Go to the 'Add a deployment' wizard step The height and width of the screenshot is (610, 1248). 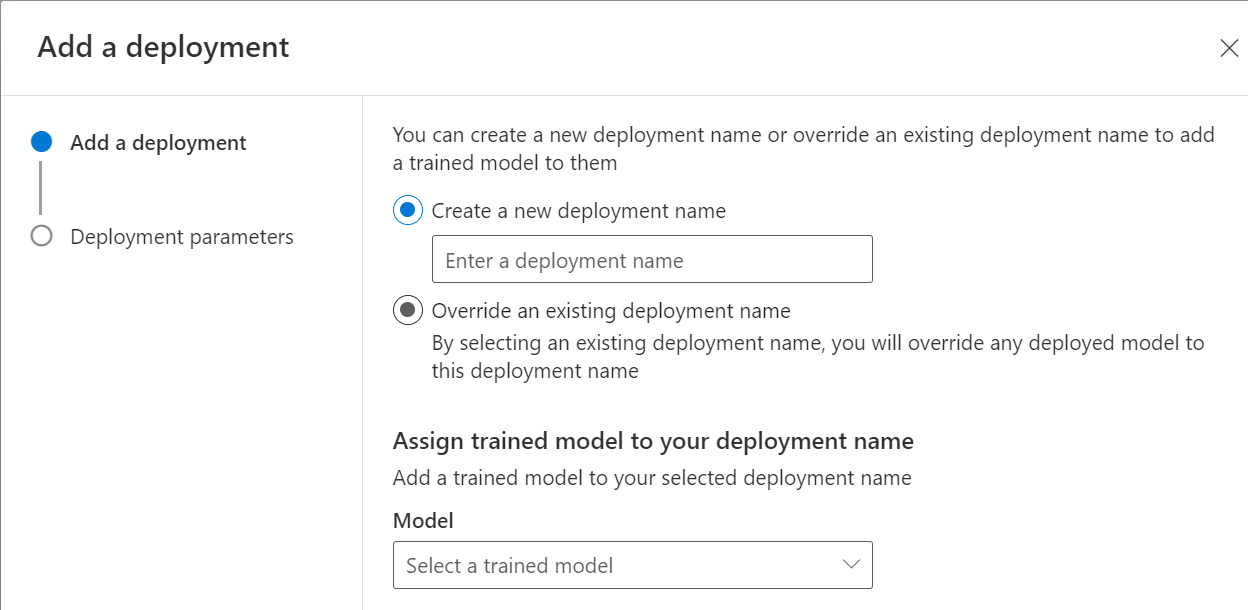157,142
